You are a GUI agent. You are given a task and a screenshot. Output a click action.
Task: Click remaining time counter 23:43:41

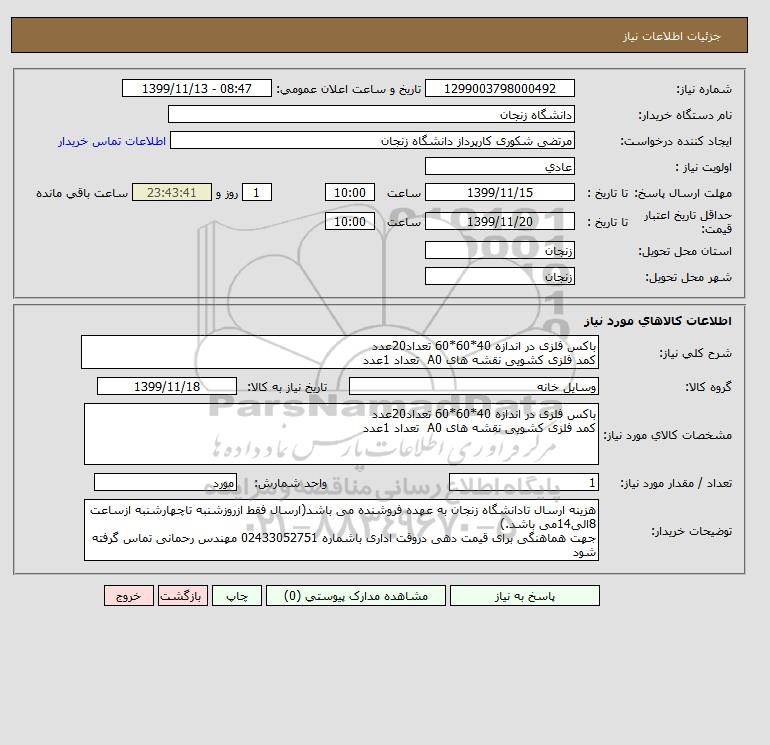[x=172, y=193]
